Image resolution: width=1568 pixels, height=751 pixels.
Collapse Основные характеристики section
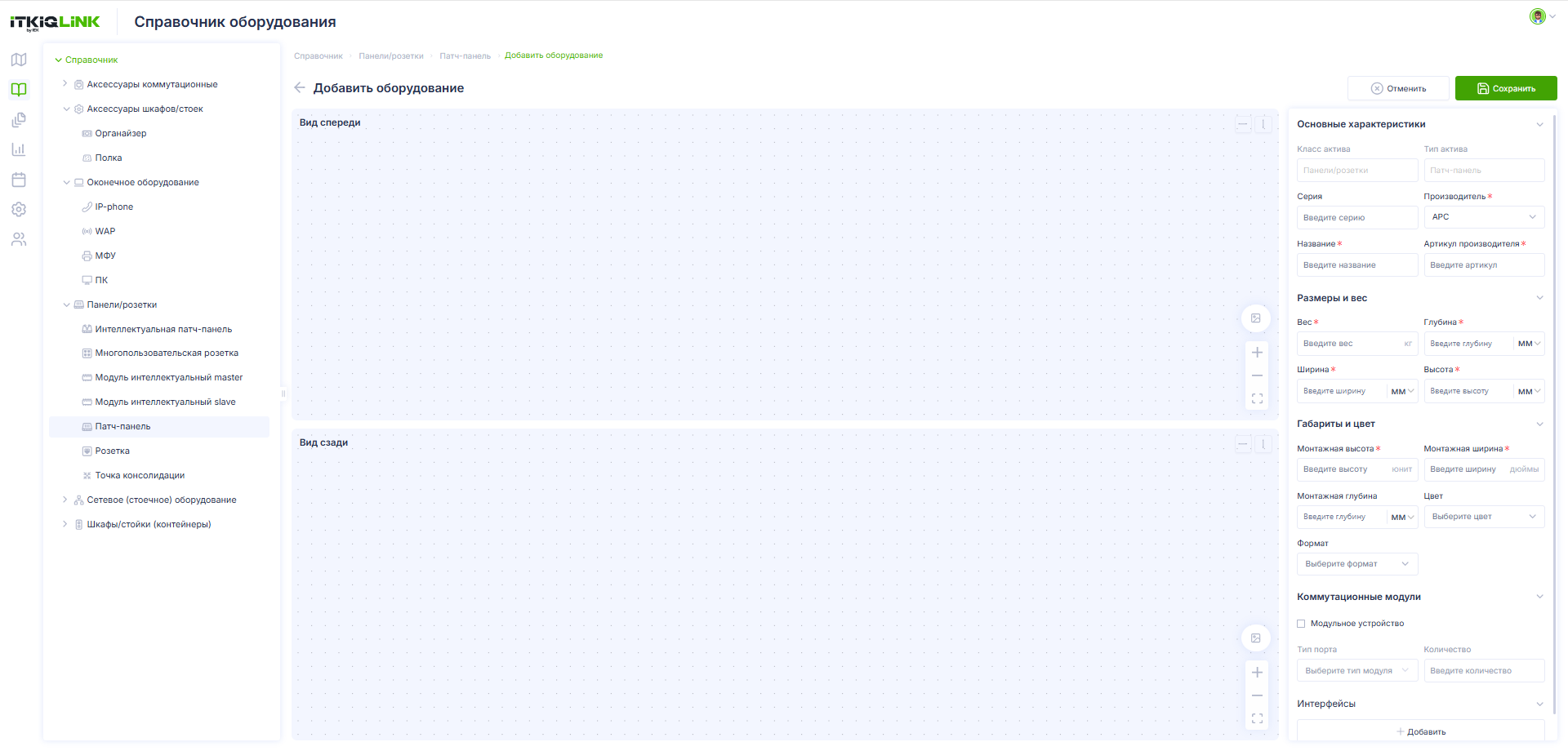(1539, 124)
